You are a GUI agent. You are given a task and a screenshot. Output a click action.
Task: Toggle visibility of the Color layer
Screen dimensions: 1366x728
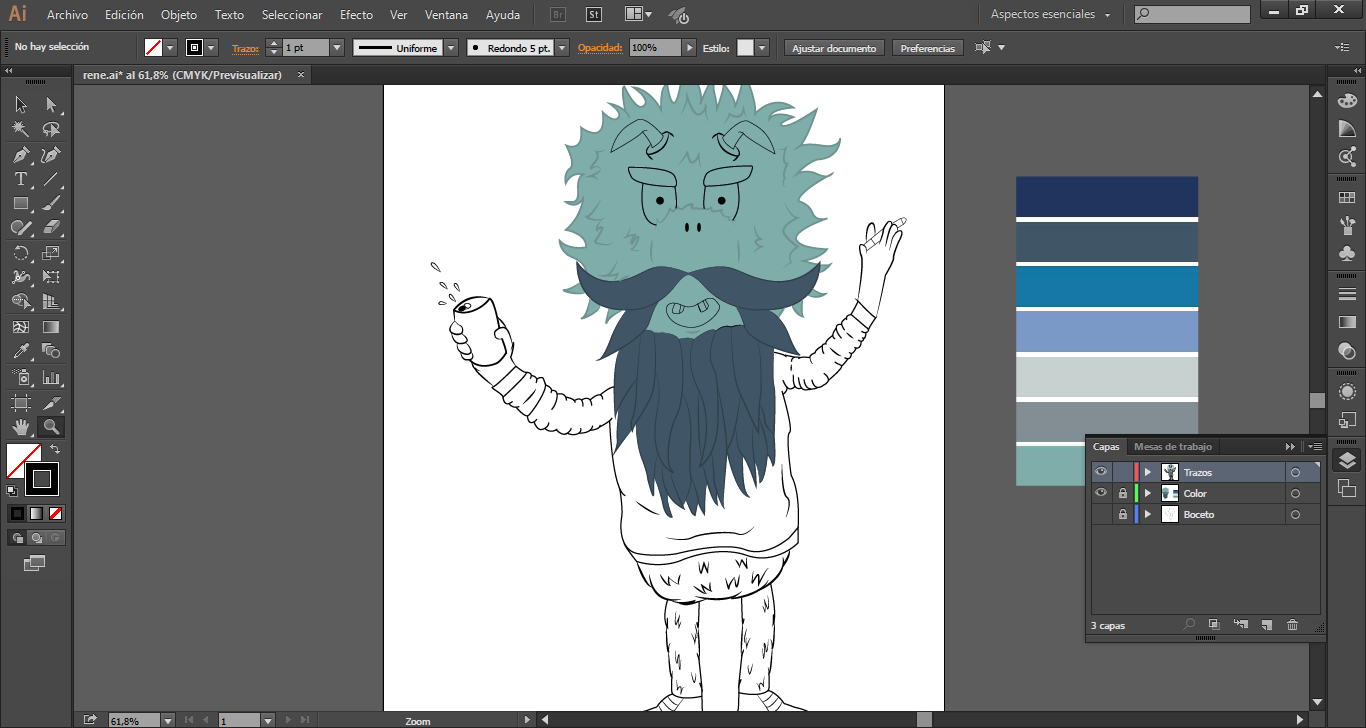pyautogui.click(x=1101, y=493)
